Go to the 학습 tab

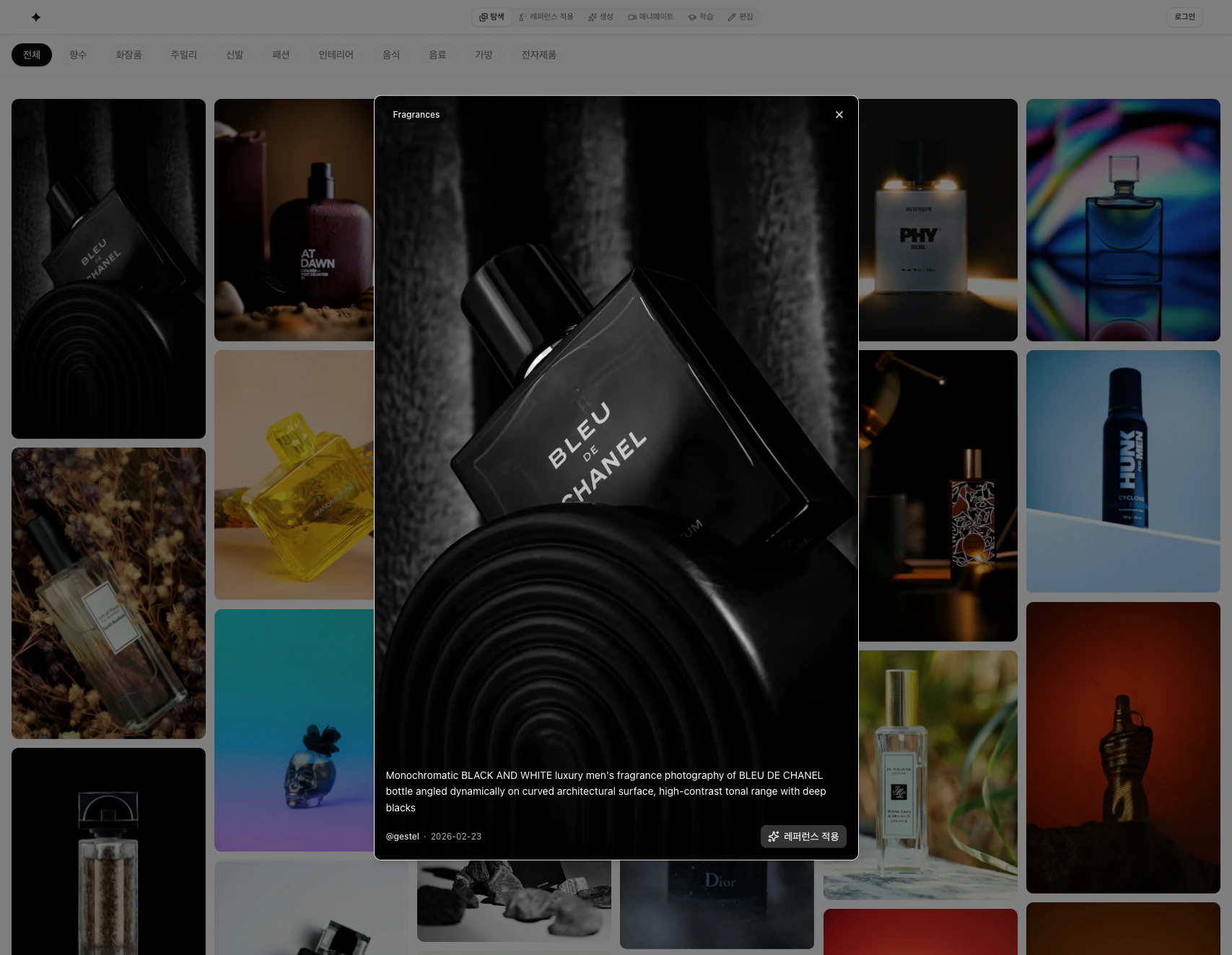click(x=701, y=17)
